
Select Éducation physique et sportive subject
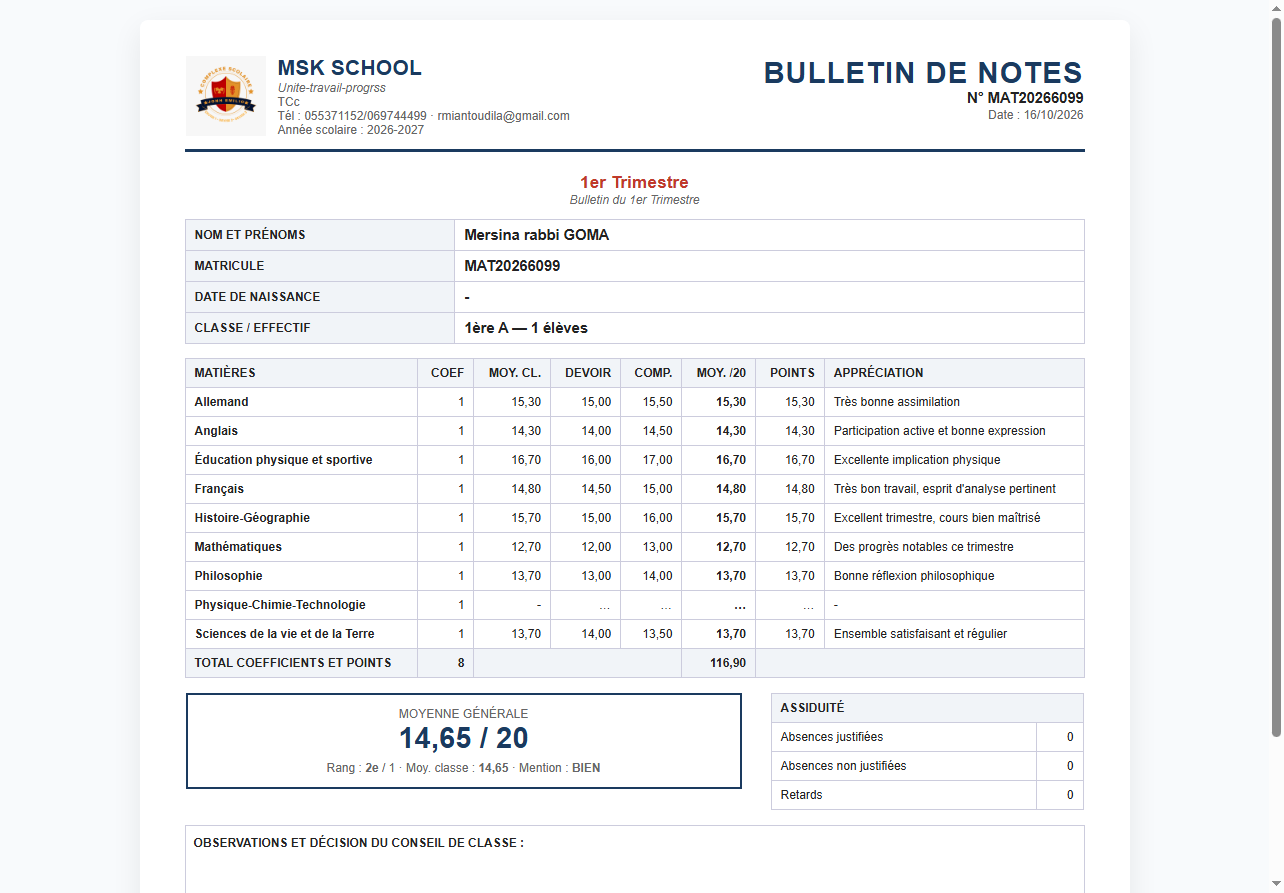tap(284, 460)
